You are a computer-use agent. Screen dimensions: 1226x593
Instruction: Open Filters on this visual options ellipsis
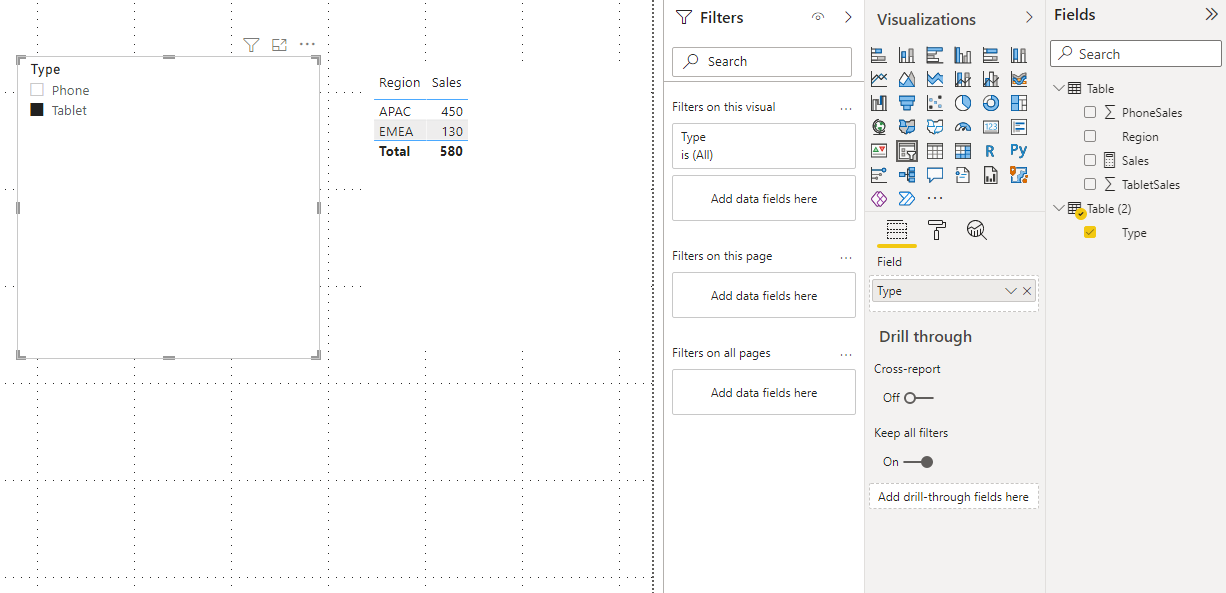[846, 107]
